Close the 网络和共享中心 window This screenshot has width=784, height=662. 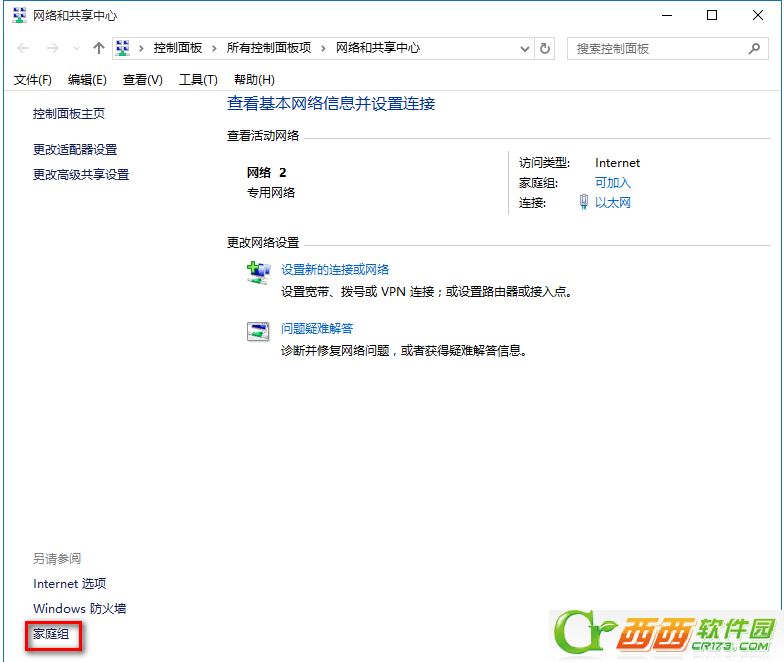click(x=758, y=16)
